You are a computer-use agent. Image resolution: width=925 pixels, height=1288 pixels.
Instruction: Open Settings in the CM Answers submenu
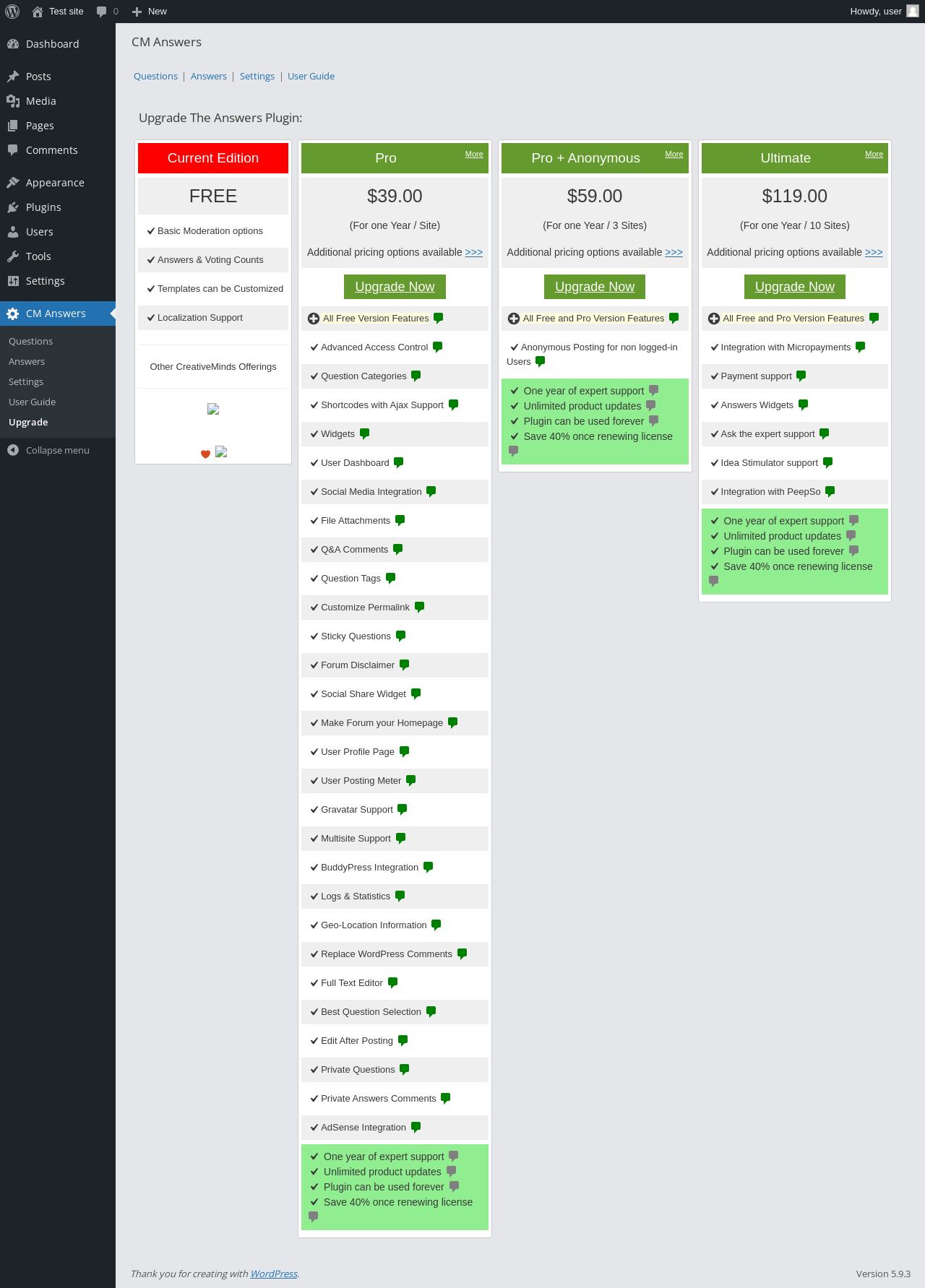tap(26, 381)
